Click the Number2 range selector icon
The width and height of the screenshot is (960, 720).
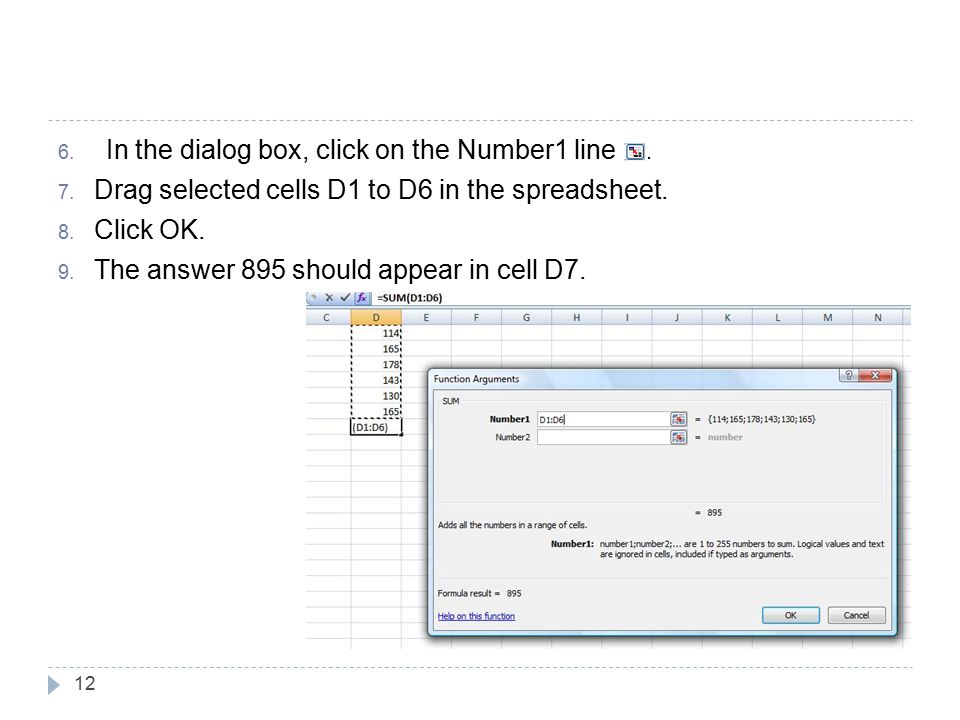pyautogui.click(x=678, y=437)
